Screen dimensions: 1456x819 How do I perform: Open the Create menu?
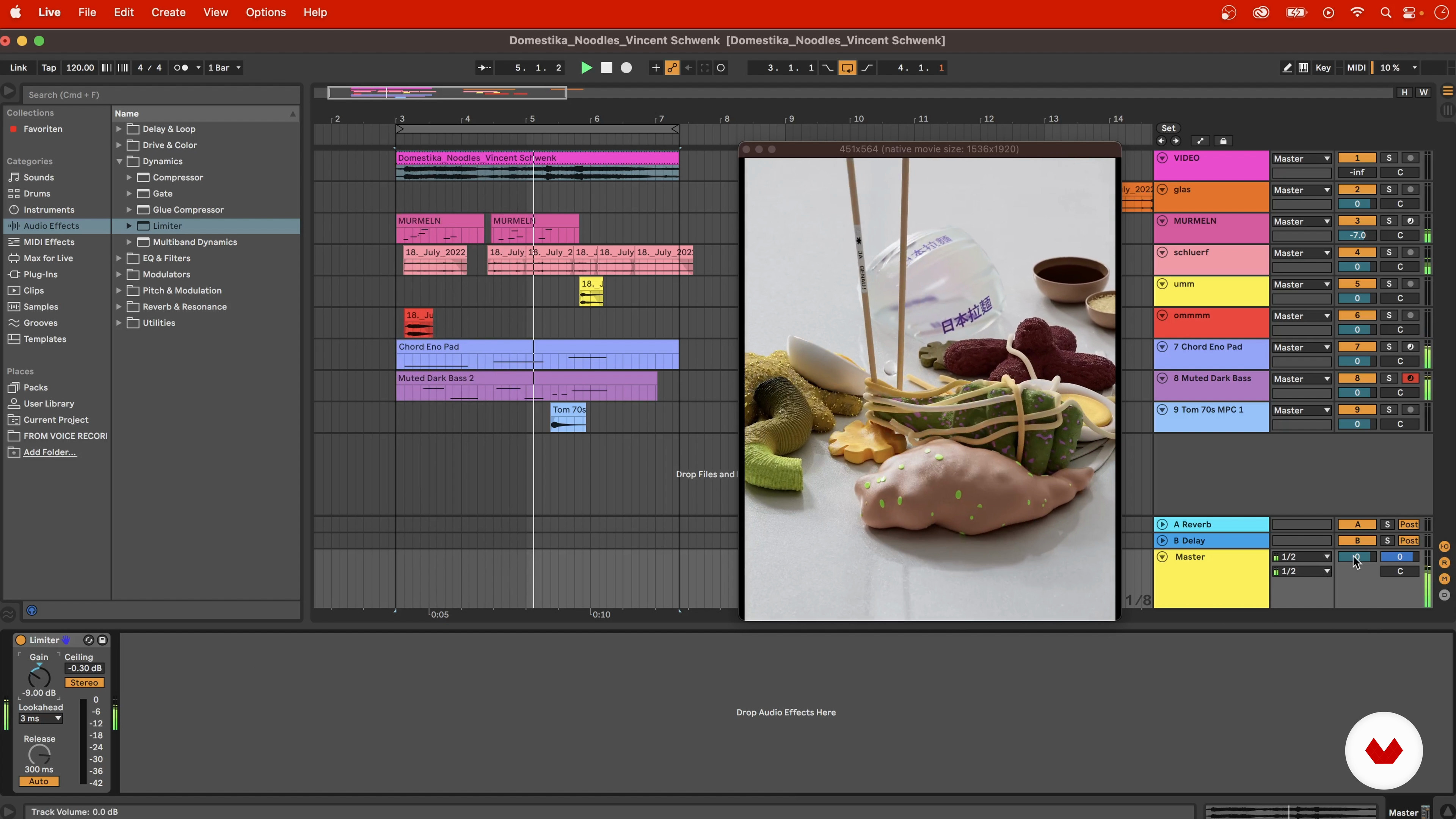[168, 13]
